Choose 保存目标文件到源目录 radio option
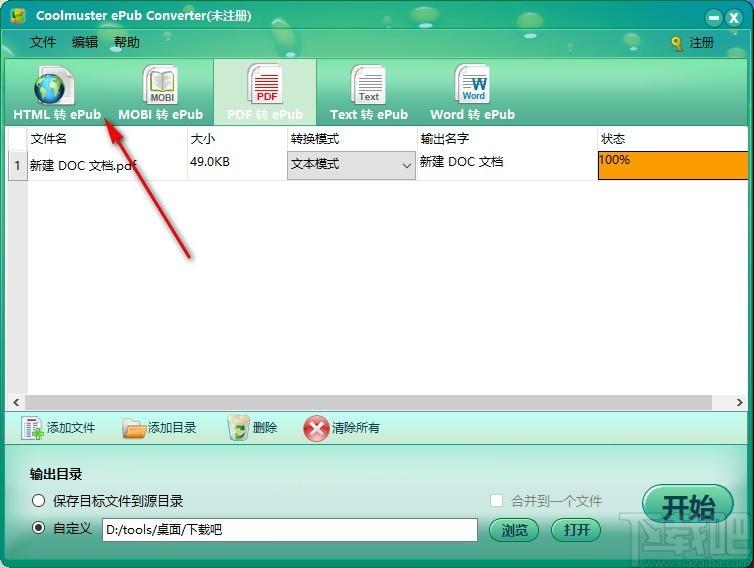Screen dimensions: 754x568 tap(38, 501)
